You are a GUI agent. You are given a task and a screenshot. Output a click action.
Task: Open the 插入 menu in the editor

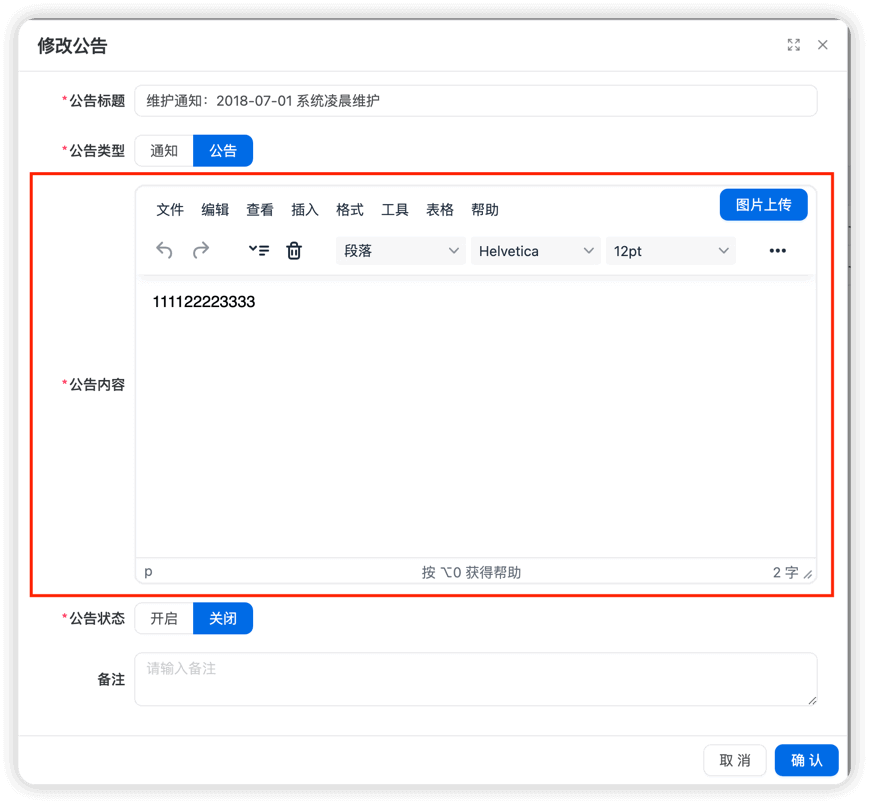[x=304, y=209]
